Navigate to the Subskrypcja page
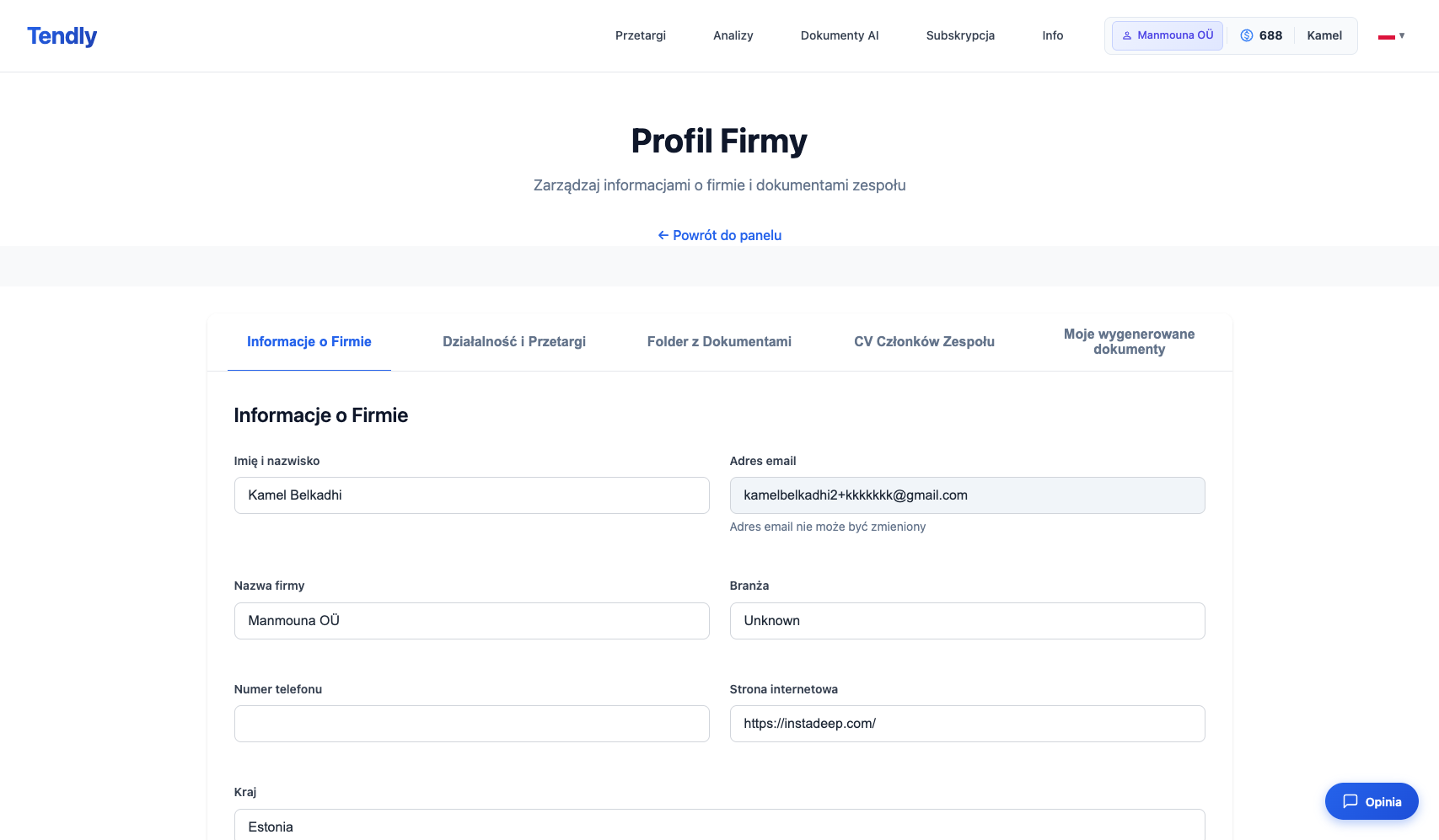The height and width of the screenshot is (840, 1439). 960,35
